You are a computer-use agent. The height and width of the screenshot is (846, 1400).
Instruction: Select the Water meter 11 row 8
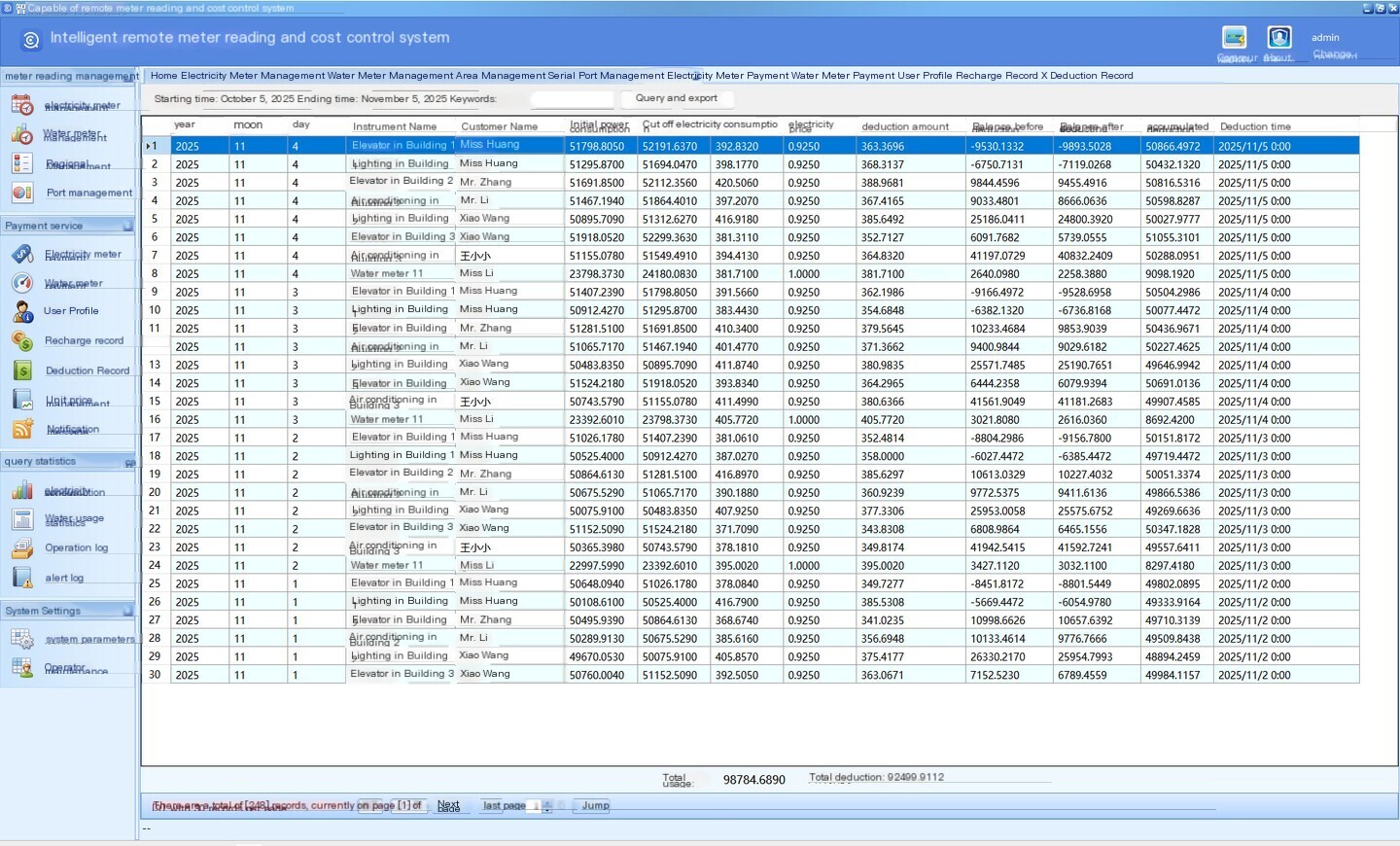click(x=750, y=274)
